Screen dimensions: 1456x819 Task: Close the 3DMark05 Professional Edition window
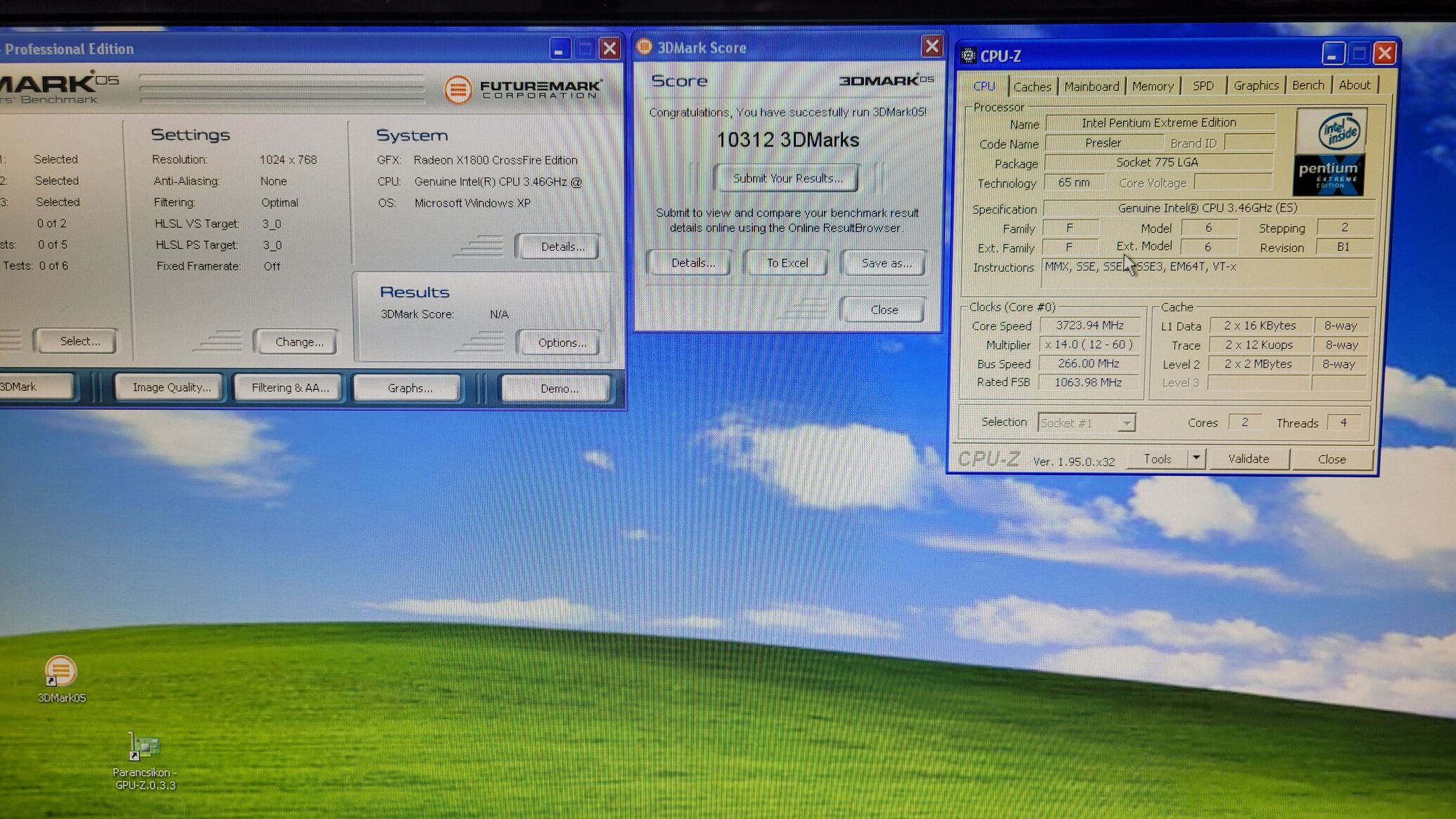click(x=610, y=49)
